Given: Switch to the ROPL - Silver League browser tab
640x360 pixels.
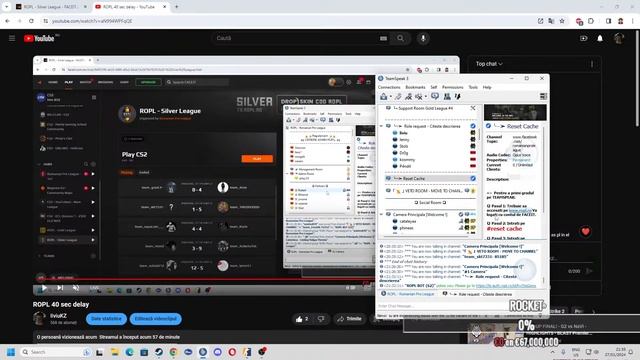Looking at the screenshot, I should click(51, 7).
